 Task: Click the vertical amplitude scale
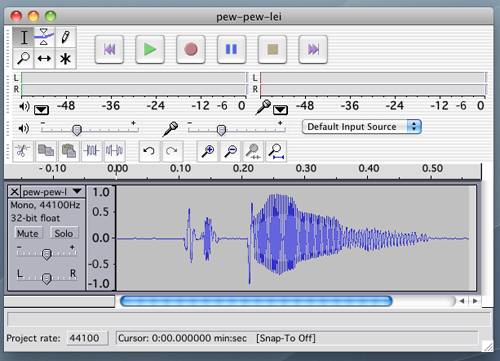tap(101, 238)
